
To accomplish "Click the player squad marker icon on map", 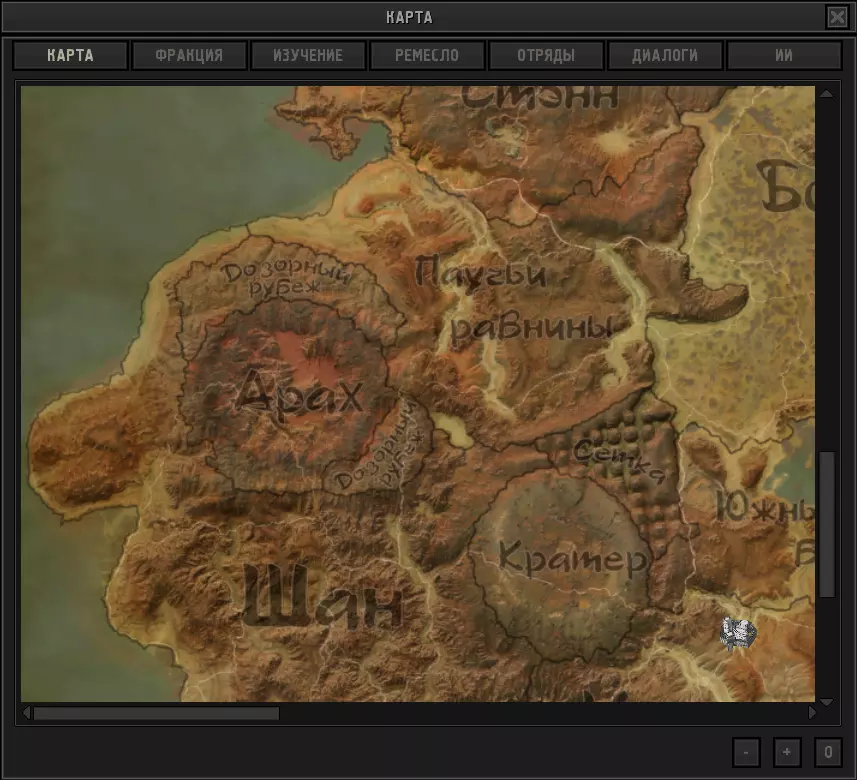I will point(738,634).
